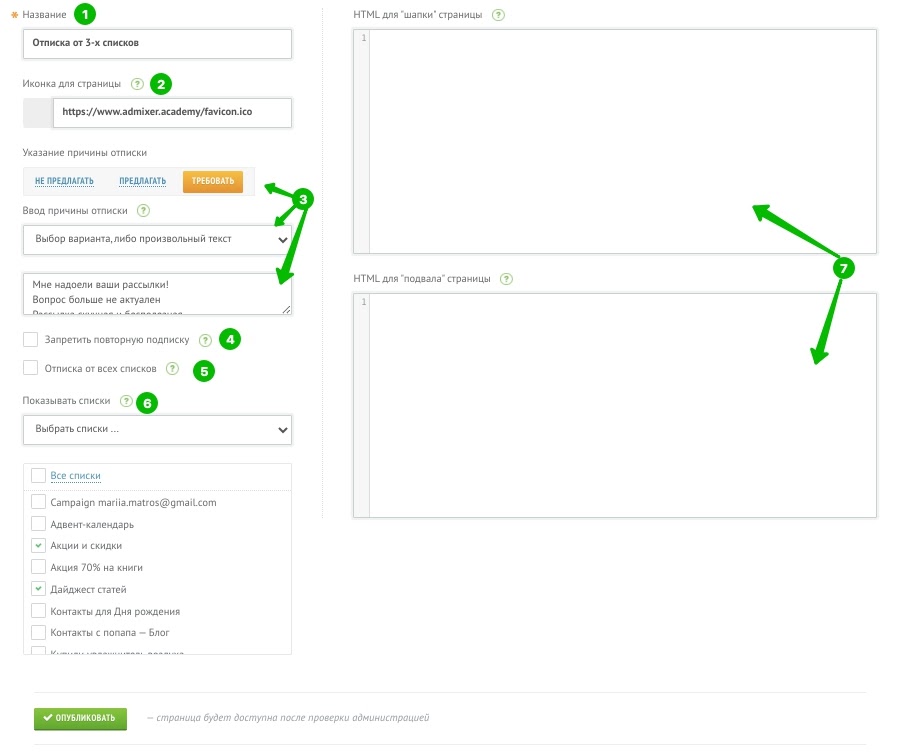910x754 pixels.
Task: Click the Все списки link
Action: (75, 476)
